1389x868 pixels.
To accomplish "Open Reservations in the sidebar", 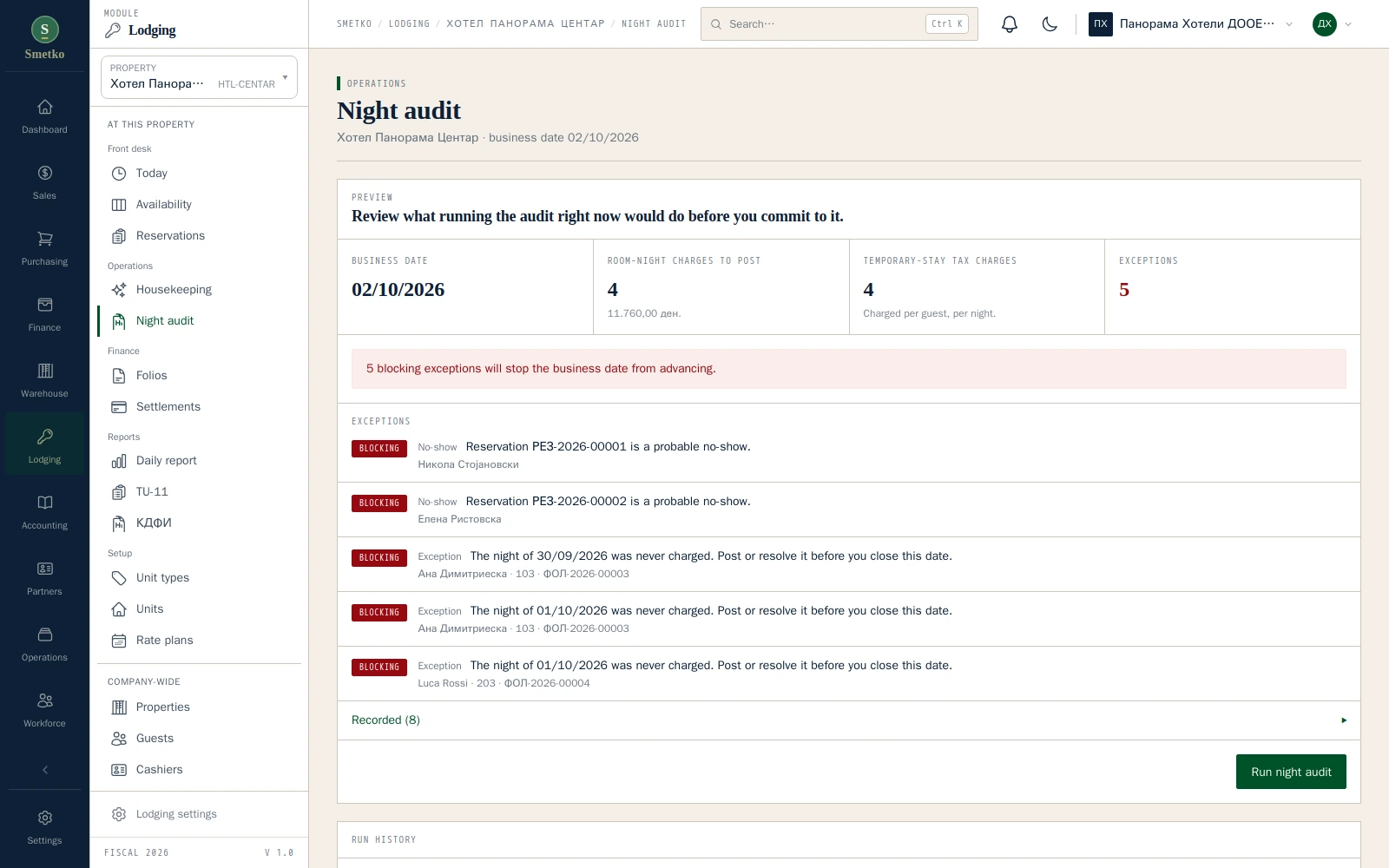I will click(199, 236).
